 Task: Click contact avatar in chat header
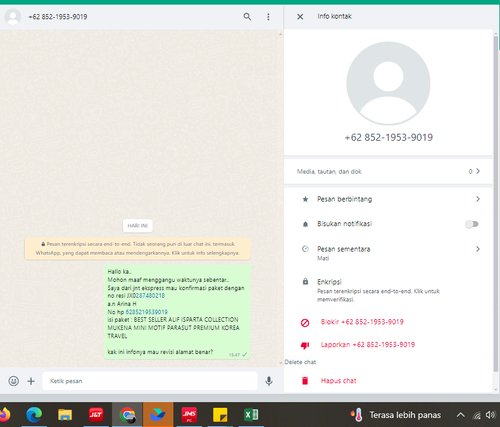click(x=13, y=17)
